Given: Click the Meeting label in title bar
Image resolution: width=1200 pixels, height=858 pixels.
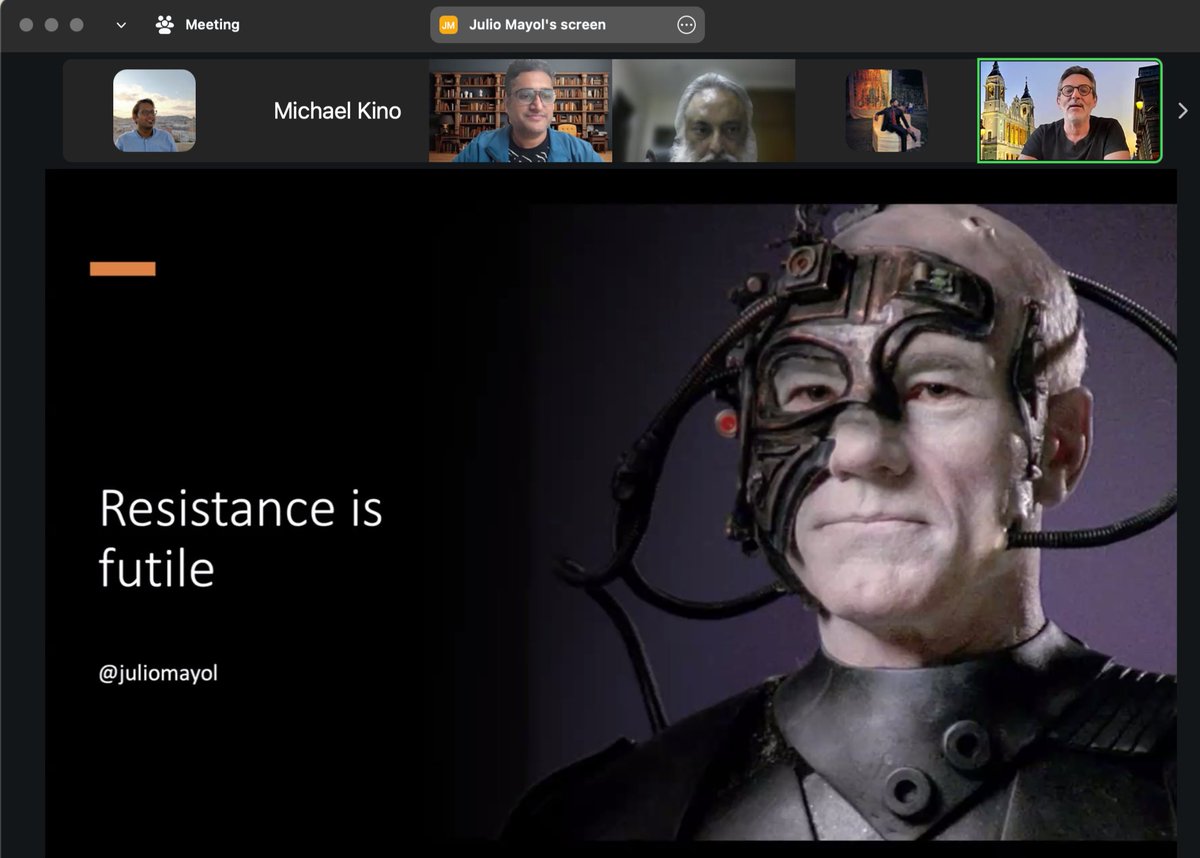Looking at the screenshot, I should click(212, 25).
